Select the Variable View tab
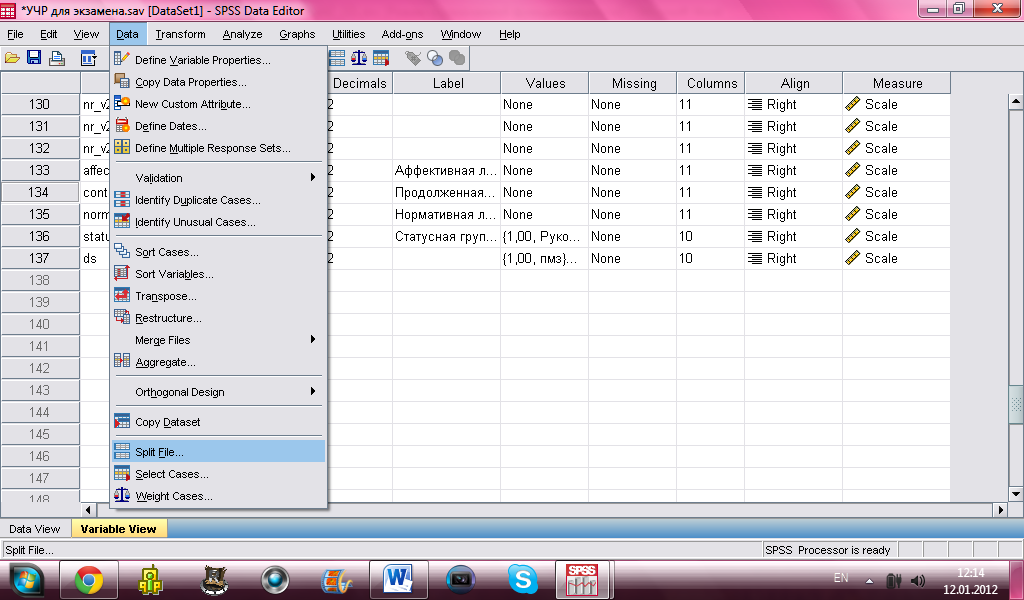Image resolution: width=1024 pixels, height=600 pixels. tap(118, 529)
